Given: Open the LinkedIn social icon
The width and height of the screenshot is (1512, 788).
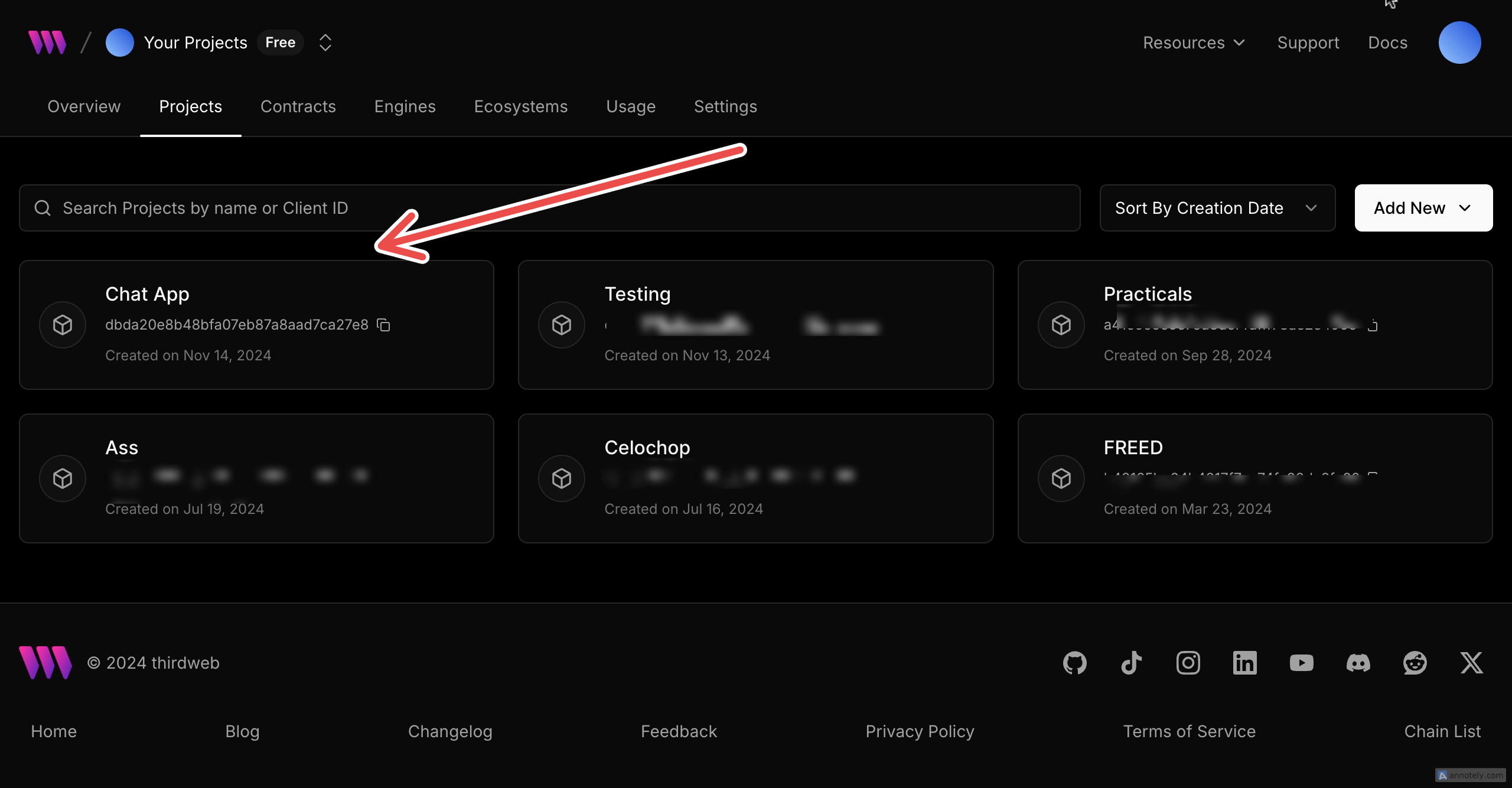Looking at the screenshot, I should pyautogui.click(x=1244, y=663).
